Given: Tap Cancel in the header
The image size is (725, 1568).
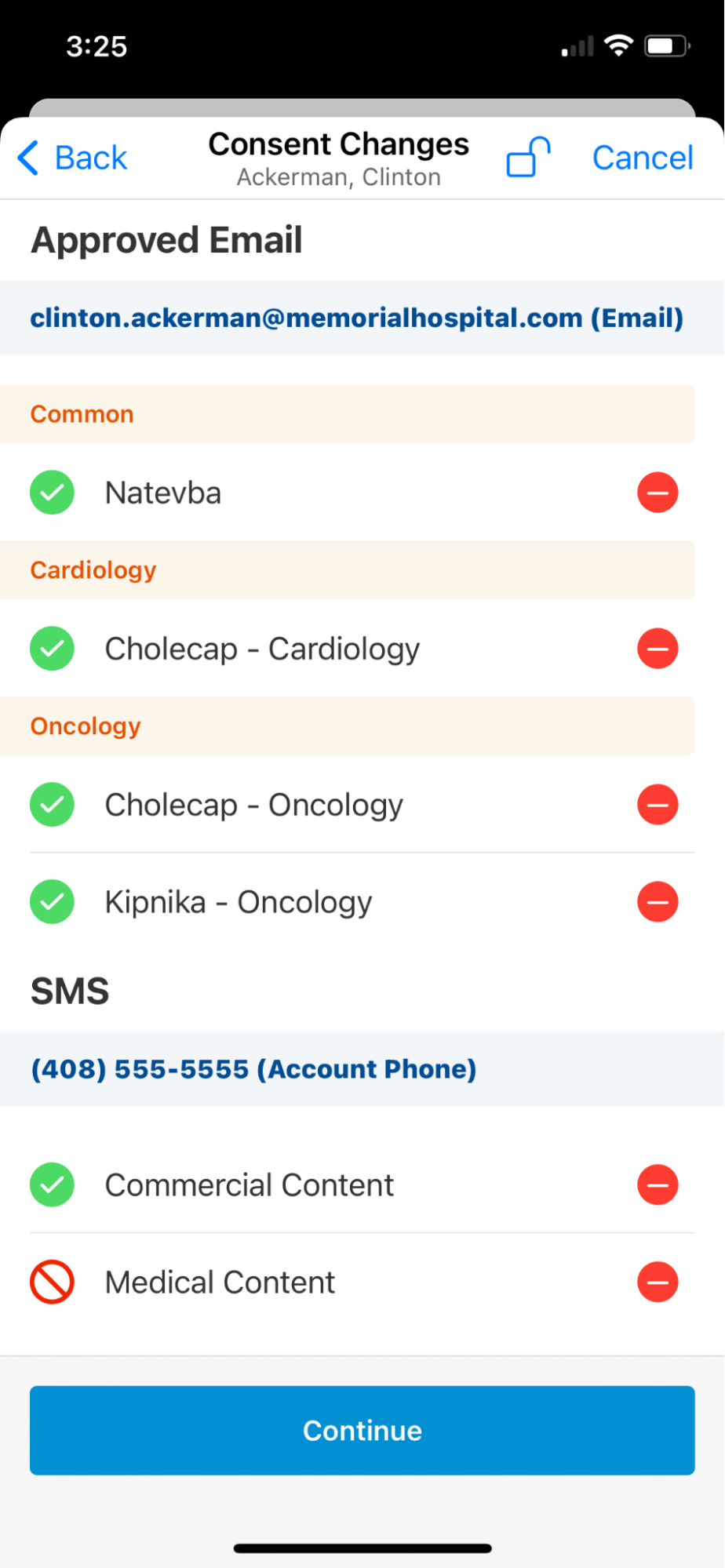Looking at the screenshot, I should pyautogui.click(x=642, y=158).
